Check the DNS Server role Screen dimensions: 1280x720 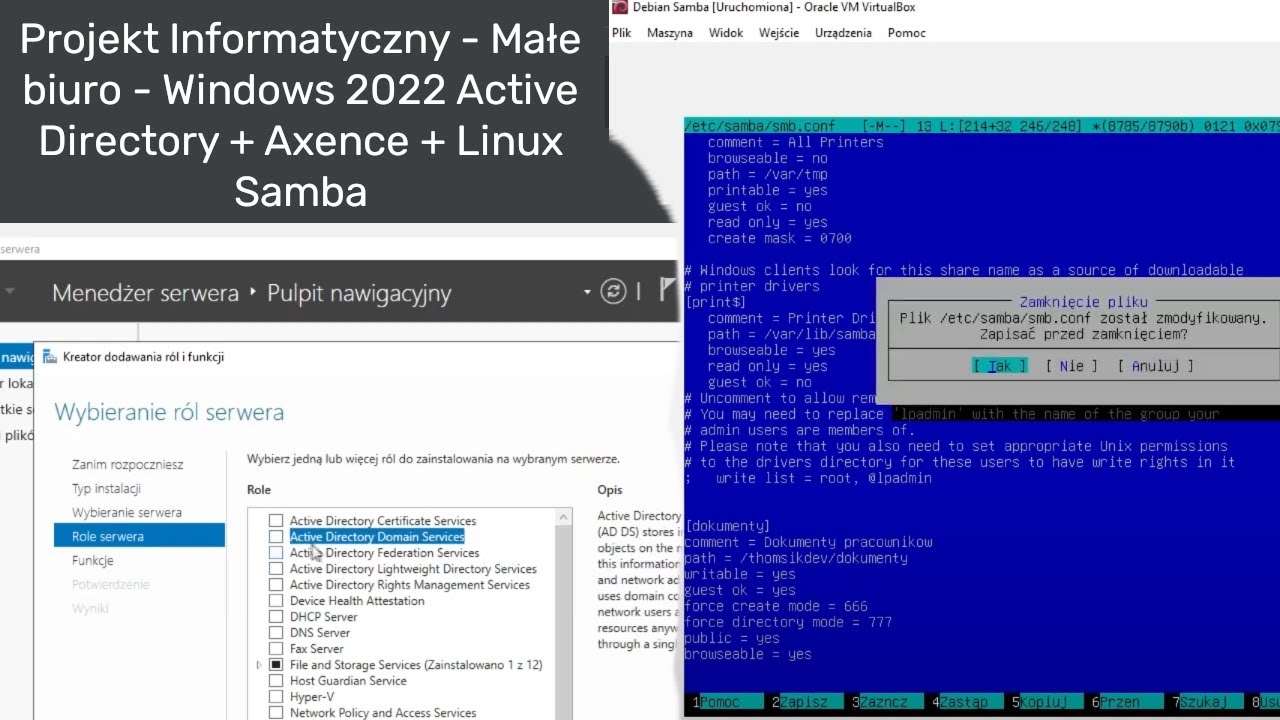click(276, 633)
